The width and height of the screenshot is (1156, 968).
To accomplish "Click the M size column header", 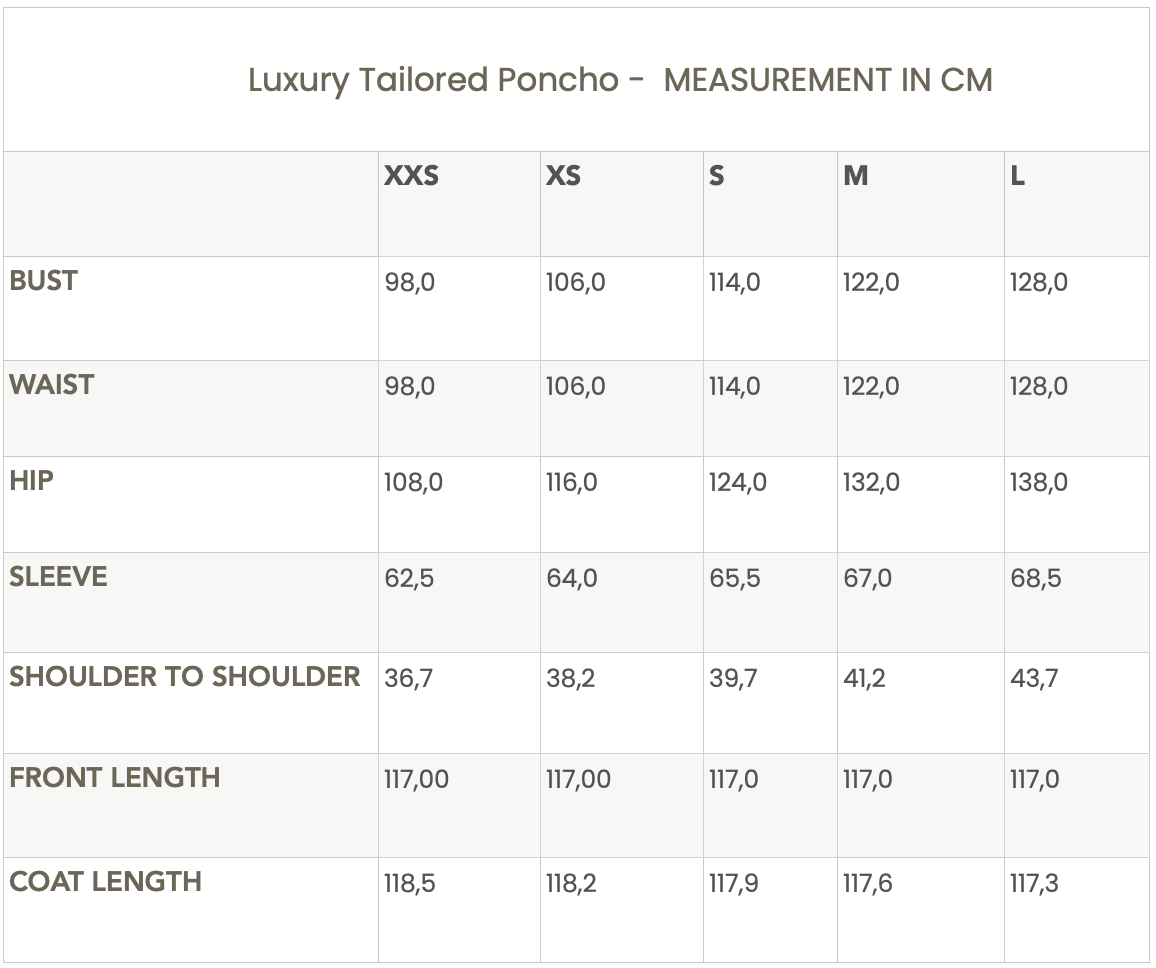I will pos(856,176).
